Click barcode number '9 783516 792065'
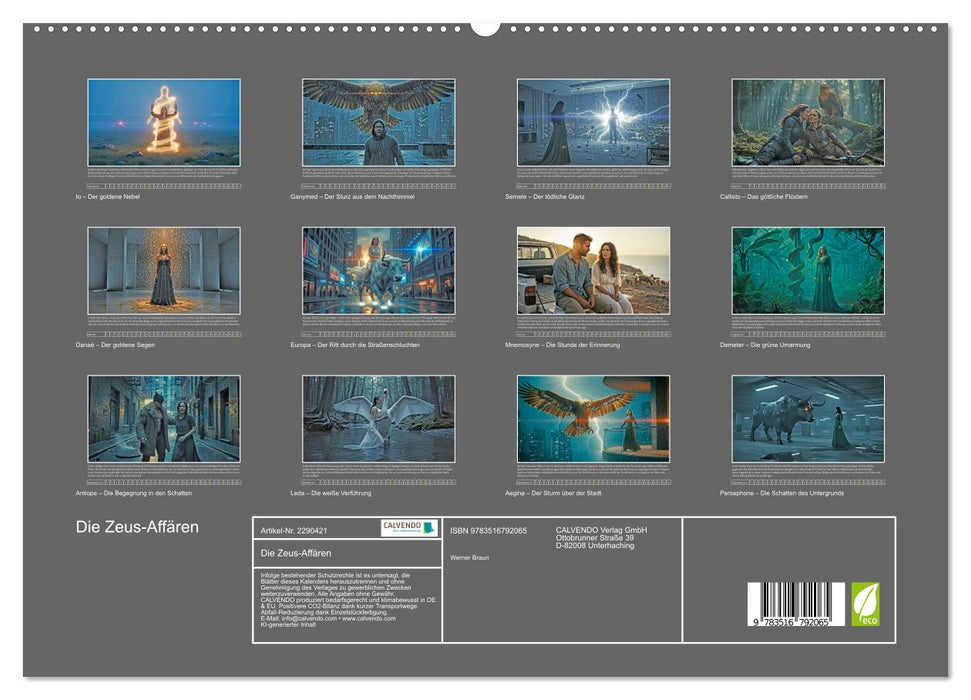Screen dimensions: 971x700 791,622
